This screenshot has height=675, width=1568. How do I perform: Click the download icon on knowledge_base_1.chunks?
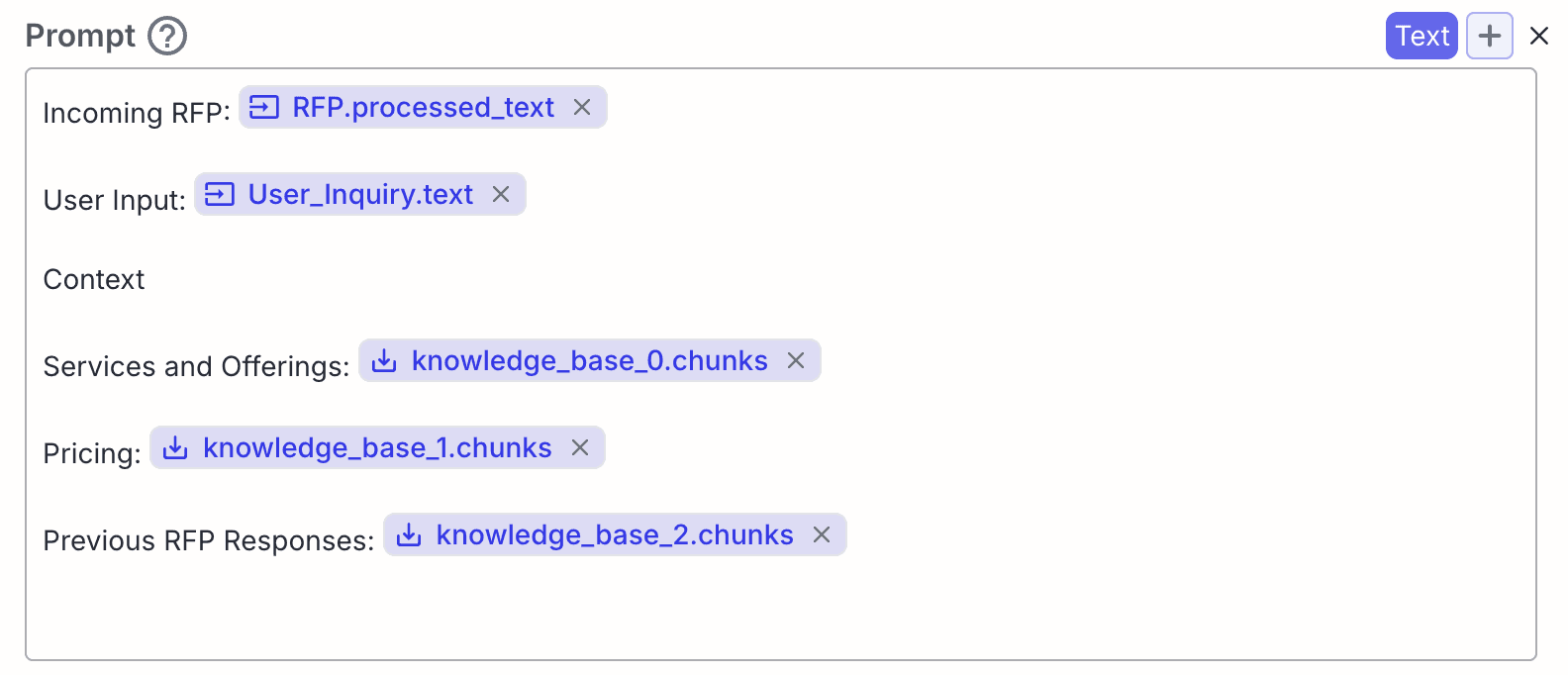pos(175,448)
